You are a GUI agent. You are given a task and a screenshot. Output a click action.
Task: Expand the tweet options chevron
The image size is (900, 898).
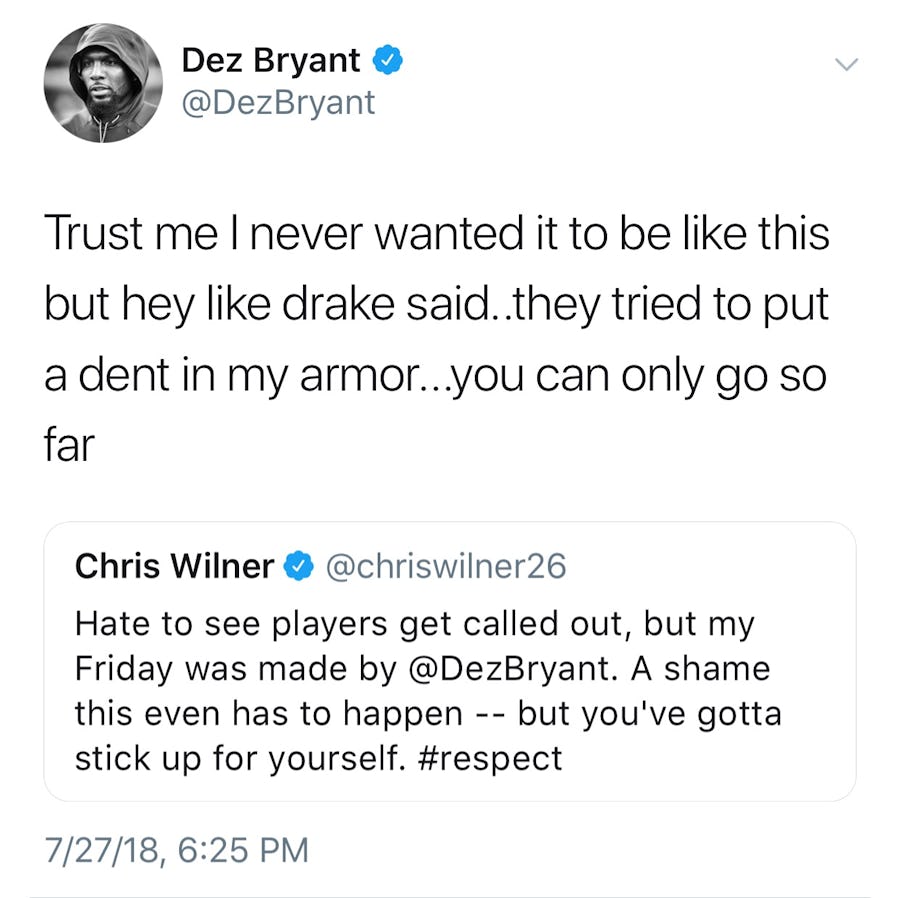coord(846,64)
